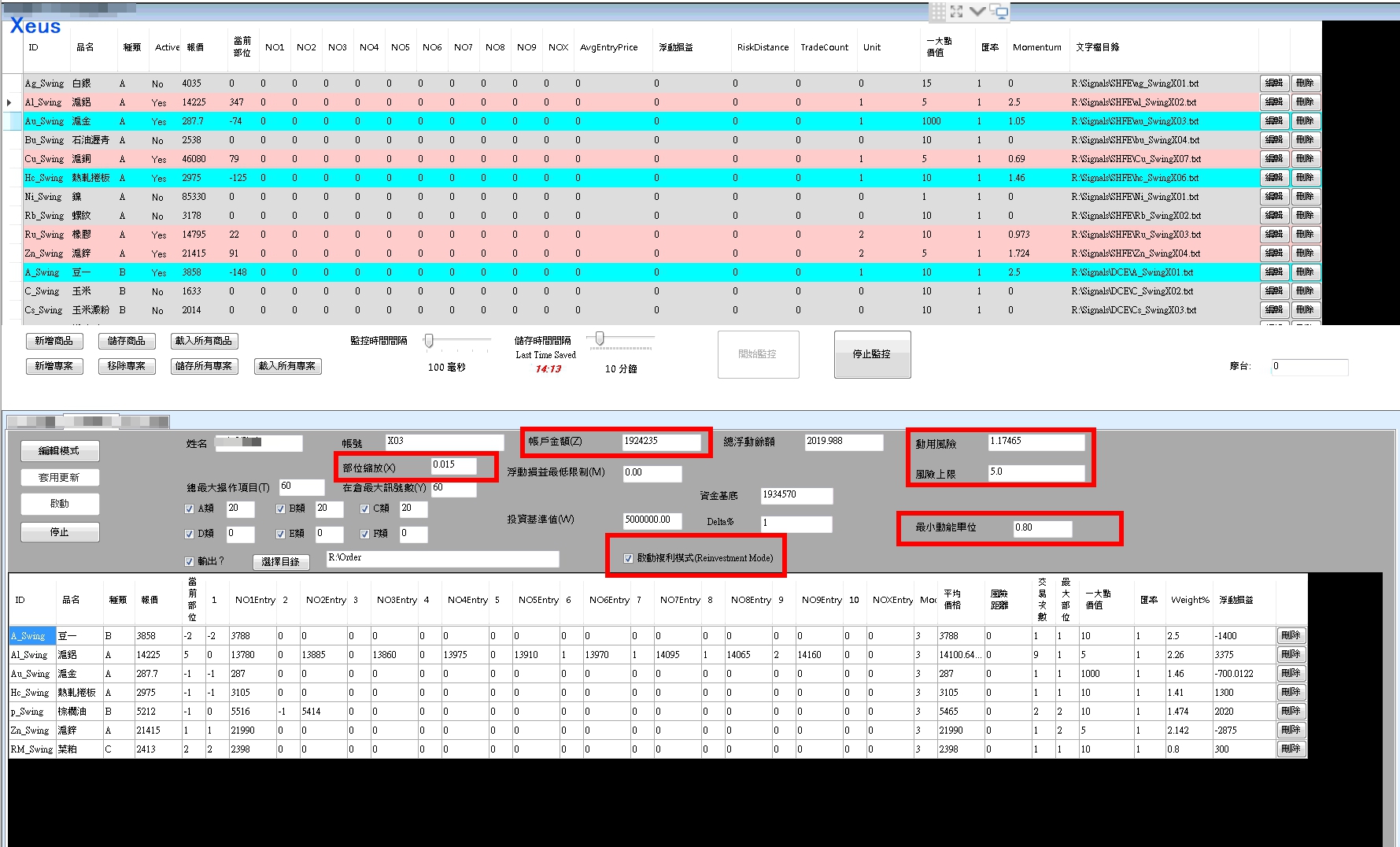Screen dimensions: 1400x847
Task: Click the 總最大操作項目(T) input field
Action: [x=301, y=487]
